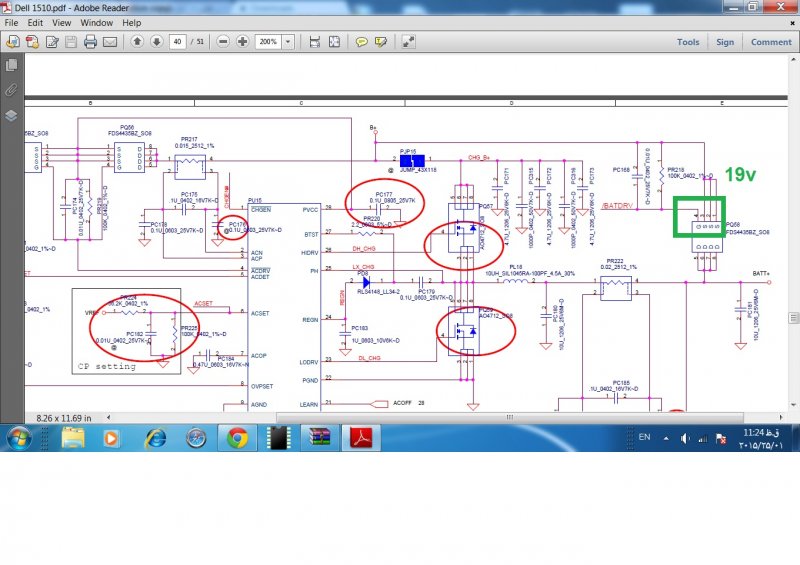The image size is (800, 565).
Task: Go to previous page with up arrow
Action: click(x=137, y=41)
